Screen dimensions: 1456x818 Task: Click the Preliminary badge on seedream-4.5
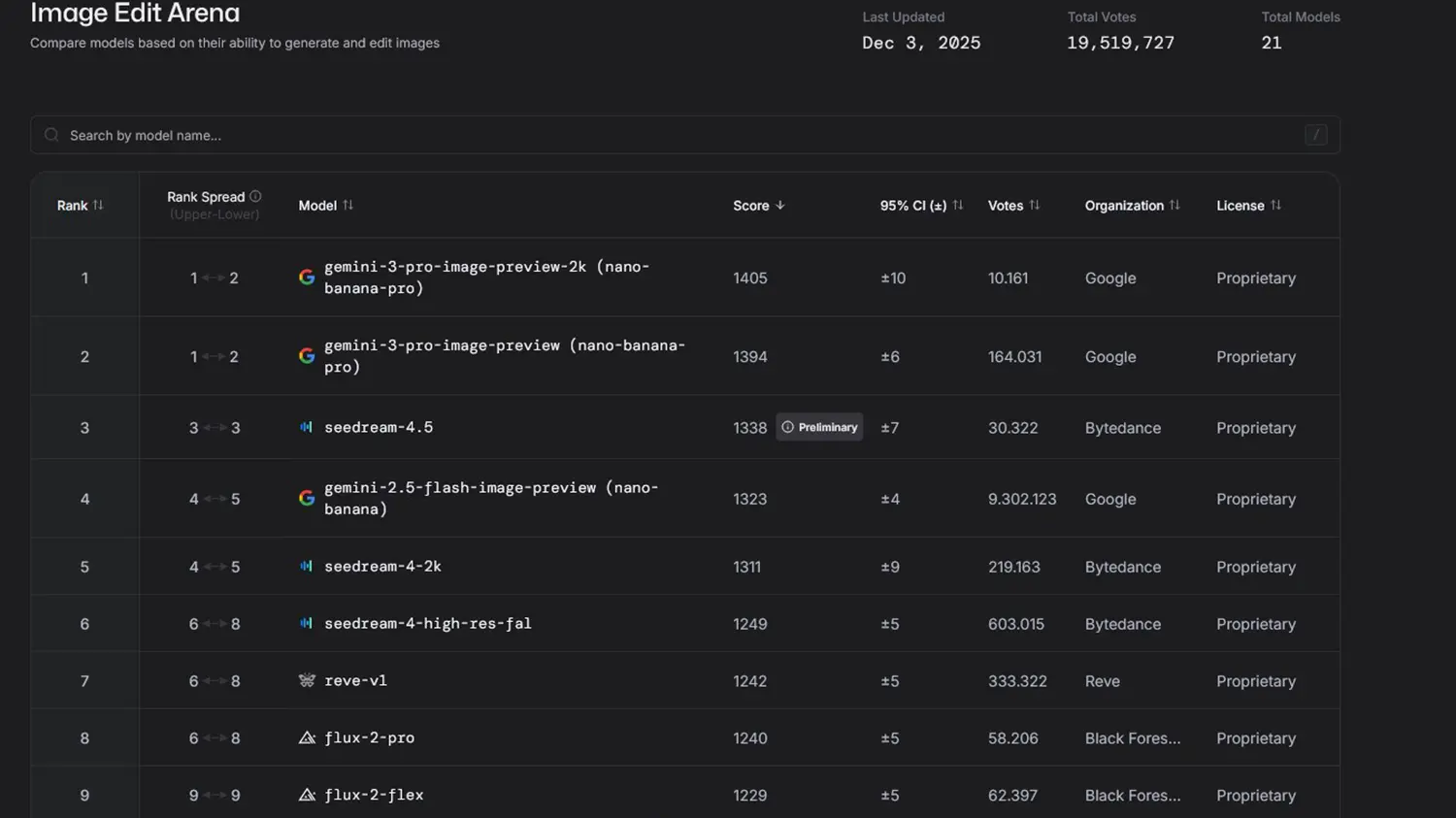click(x=819, y=427)
